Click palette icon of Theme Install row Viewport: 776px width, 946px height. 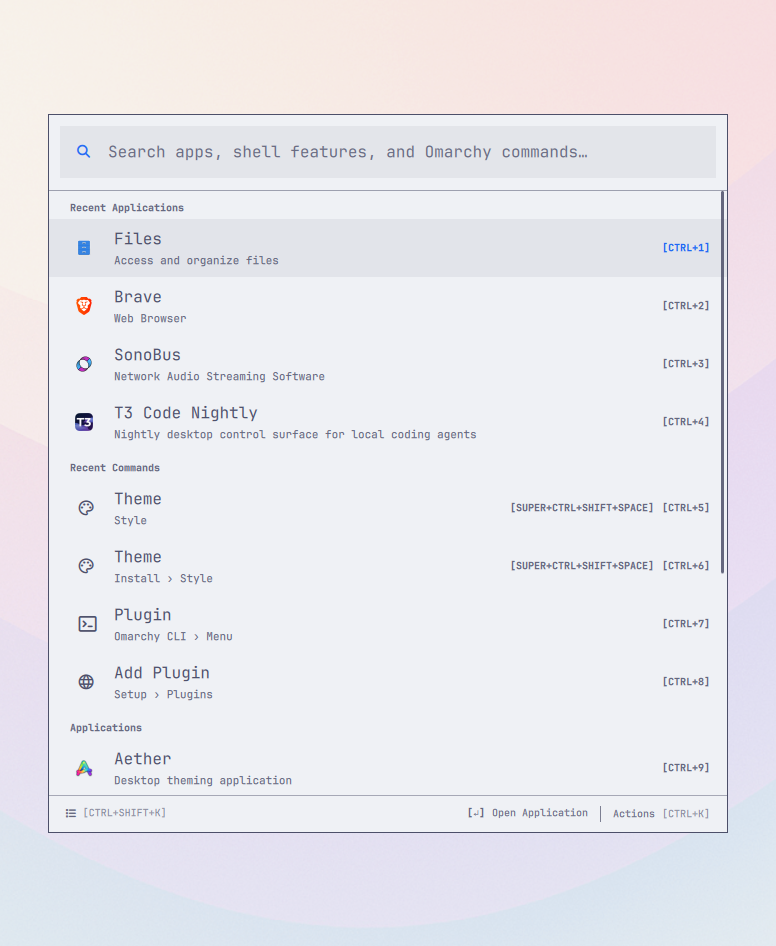(x=86, y=566)
